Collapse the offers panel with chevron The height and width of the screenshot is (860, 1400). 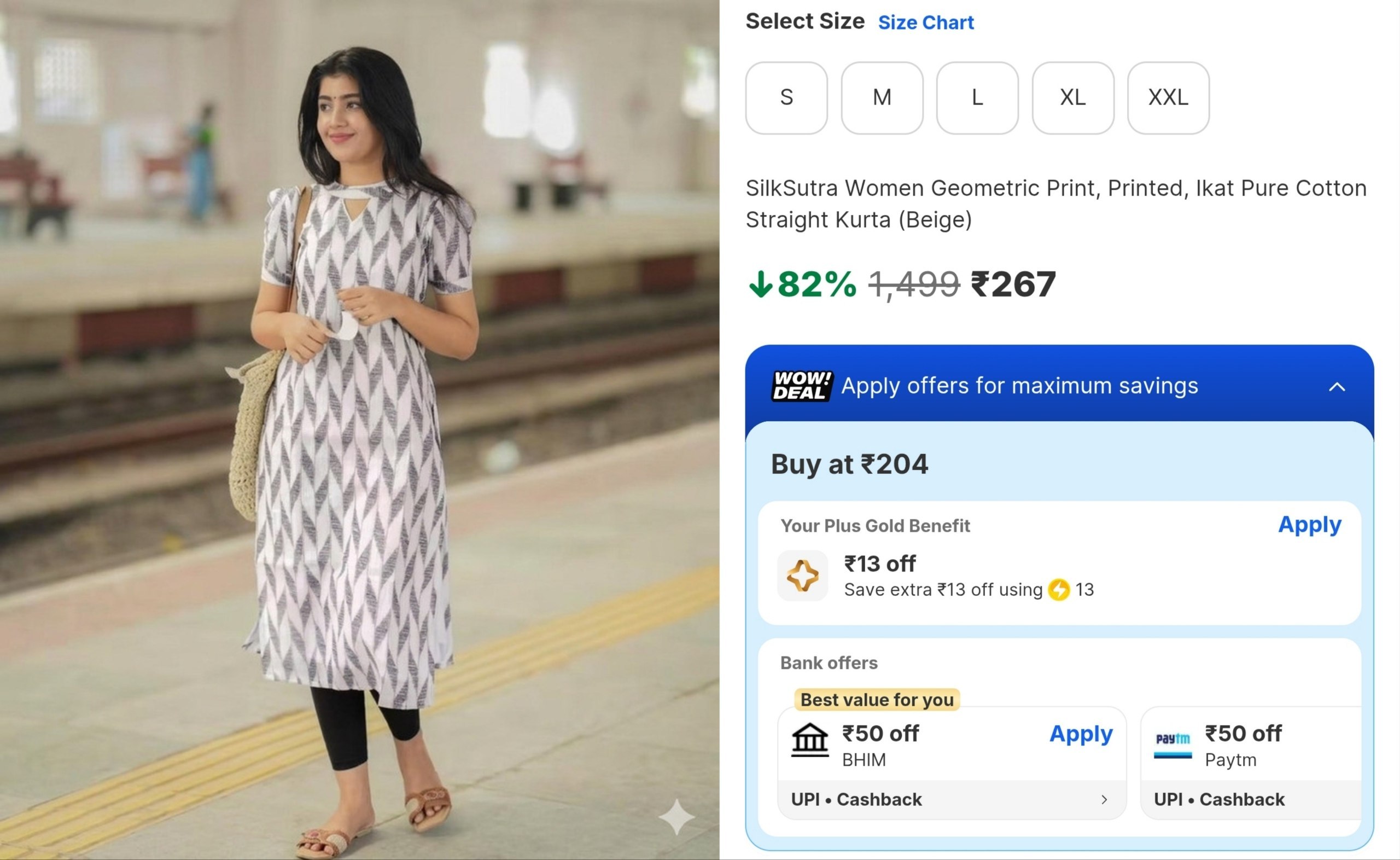tap(1337, 387)
